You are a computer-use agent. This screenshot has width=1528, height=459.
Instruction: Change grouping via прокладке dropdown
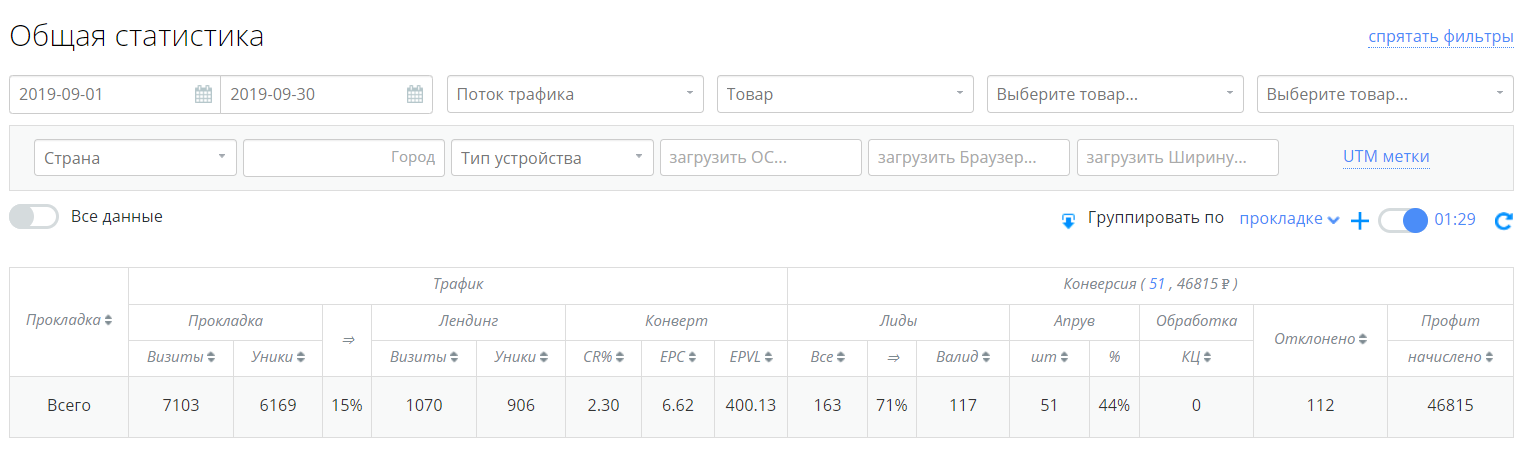coord(1289,219)
